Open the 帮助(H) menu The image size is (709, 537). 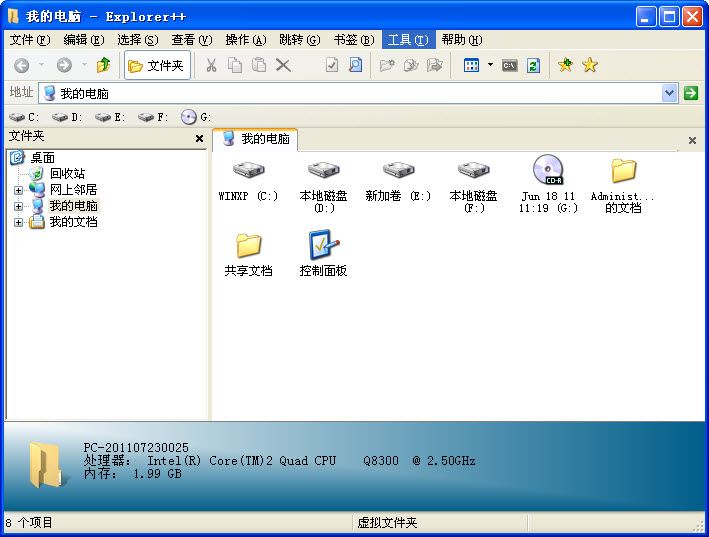(x=462, y=40)
